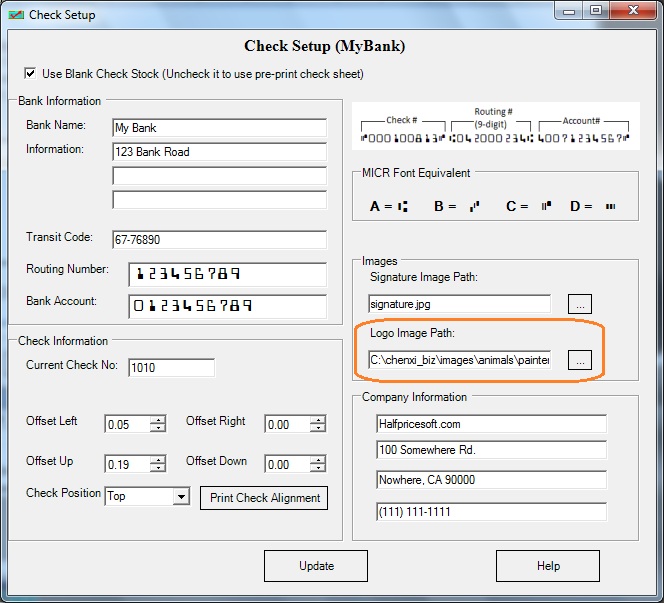Edit the Current Check No field
Screen dimensions: 664x603
(x=171, y=368)
